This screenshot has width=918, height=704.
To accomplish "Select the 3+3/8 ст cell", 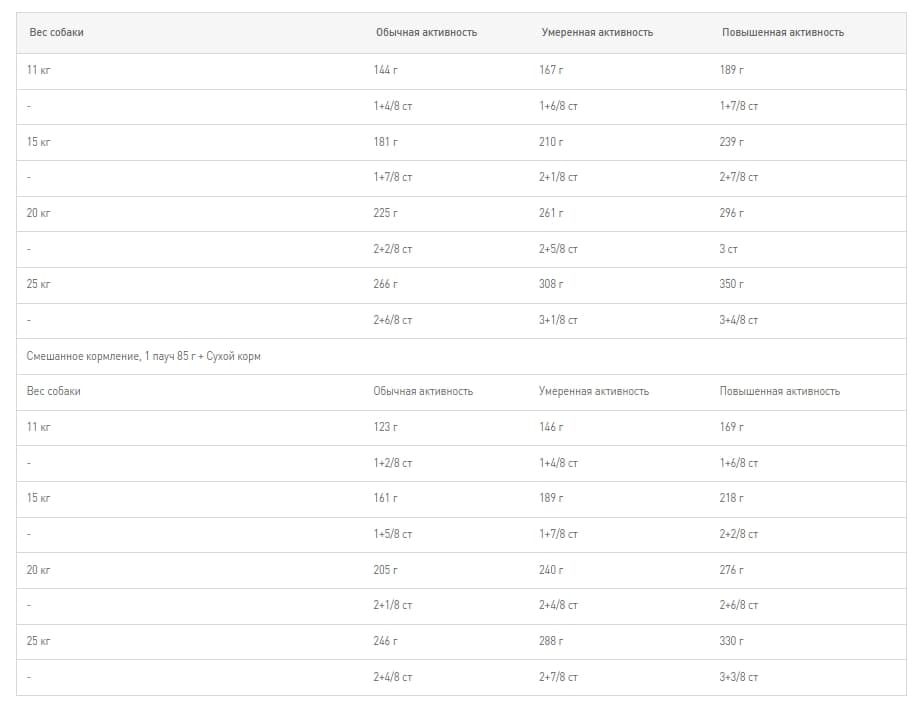I will point(739,677).
